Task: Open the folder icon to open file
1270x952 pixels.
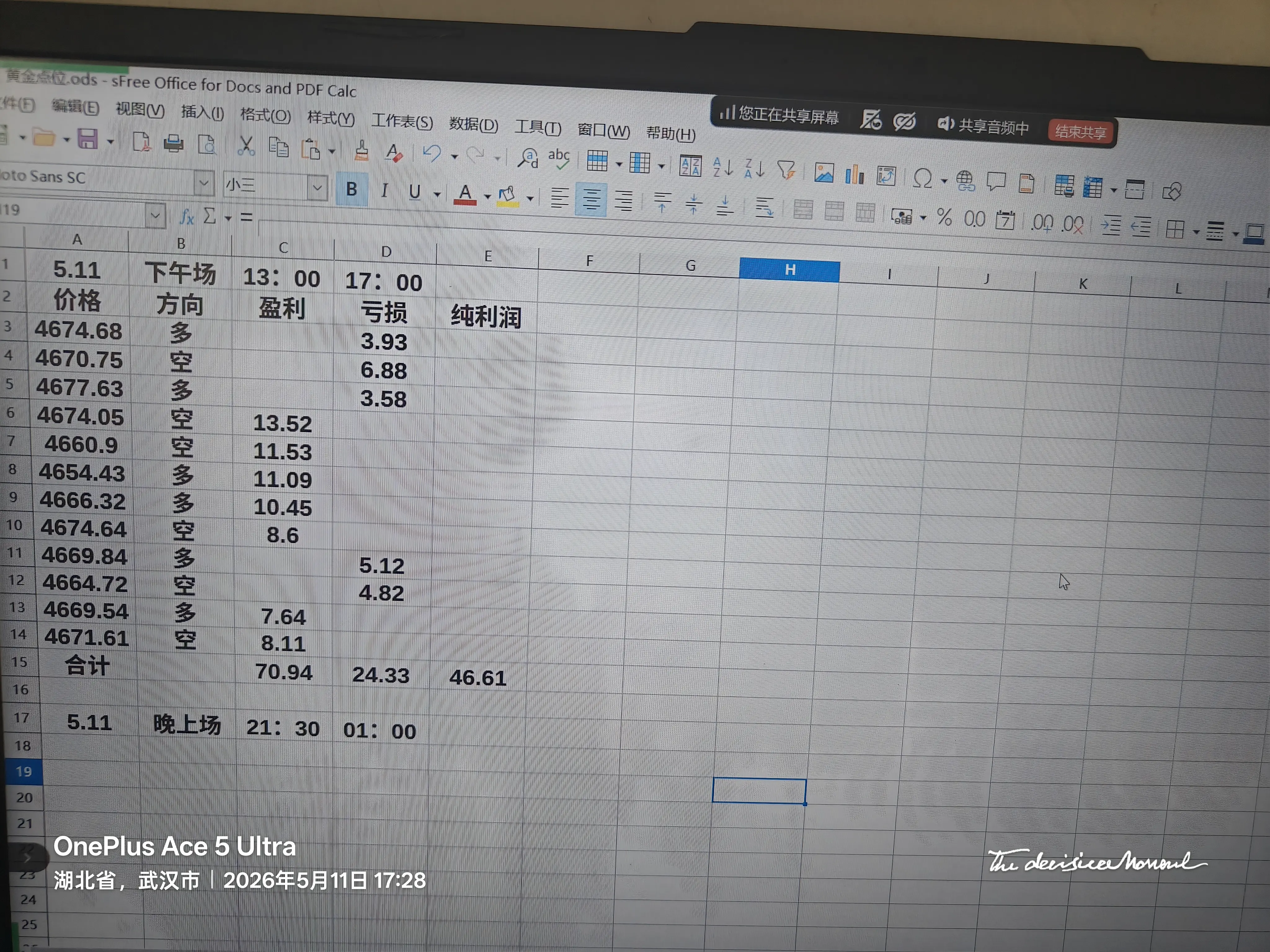Action: click(44, 138)
